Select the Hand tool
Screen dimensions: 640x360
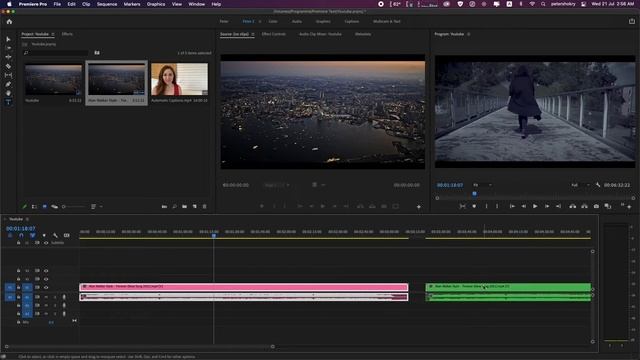8,93
